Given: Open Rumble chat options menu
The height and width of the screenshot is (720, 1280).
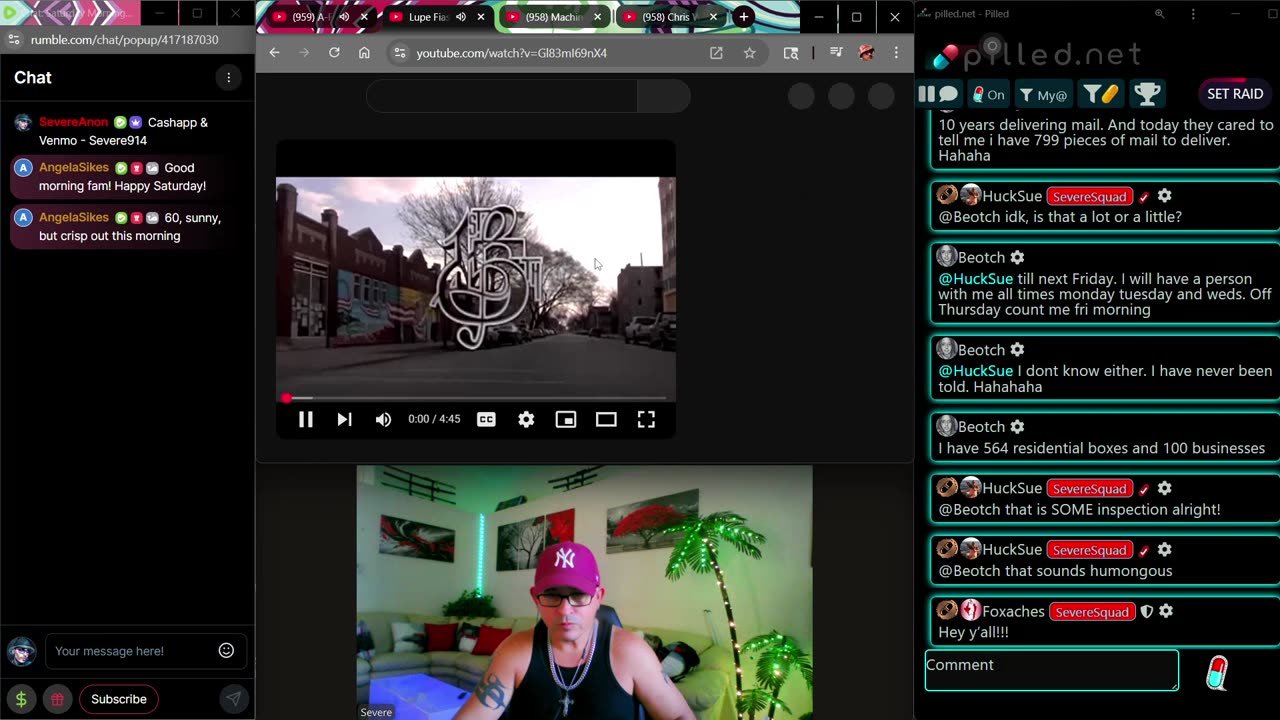Looking at the screenshot, I should 228,78.
